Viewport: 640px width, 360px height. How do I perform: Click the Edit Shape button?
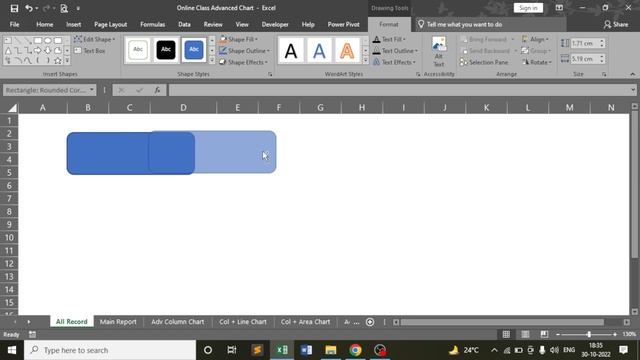pyautogui.click(x=95, y=39)
